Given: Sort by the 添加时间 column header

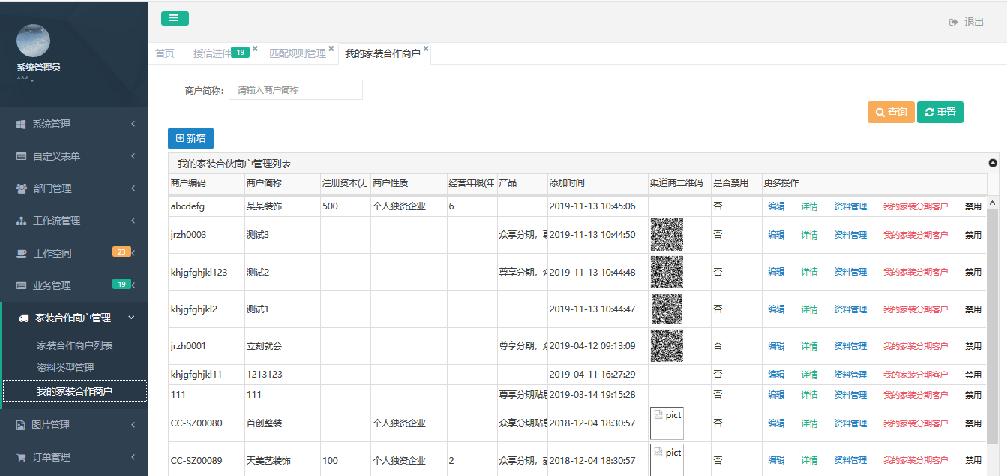Looking at the screenshot, I should tap(597, 183).
